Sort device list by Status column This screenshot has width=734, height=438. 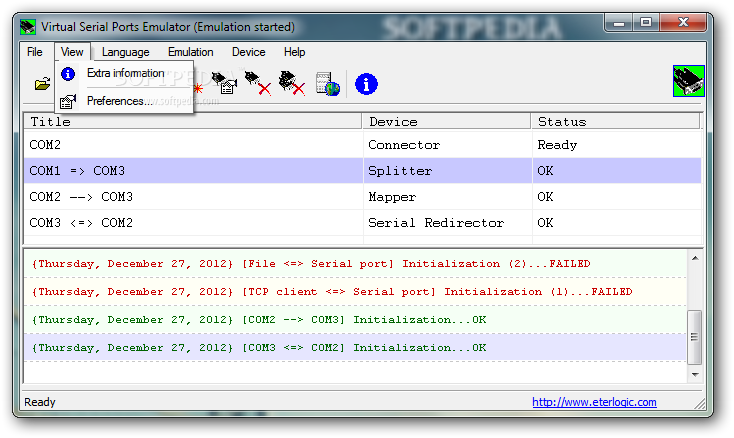(x=616, y=122)
